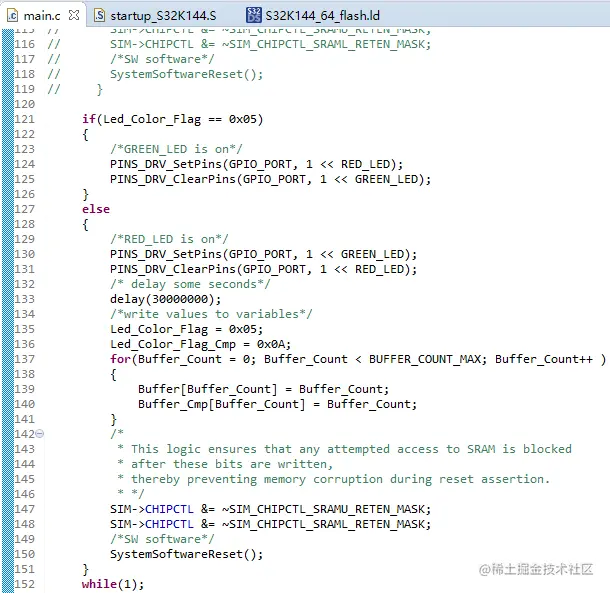Viewport: 610px width, 593px height.
Task: Click the '/*GREEN_LED is on*/' comment
Action: point(176,149)
